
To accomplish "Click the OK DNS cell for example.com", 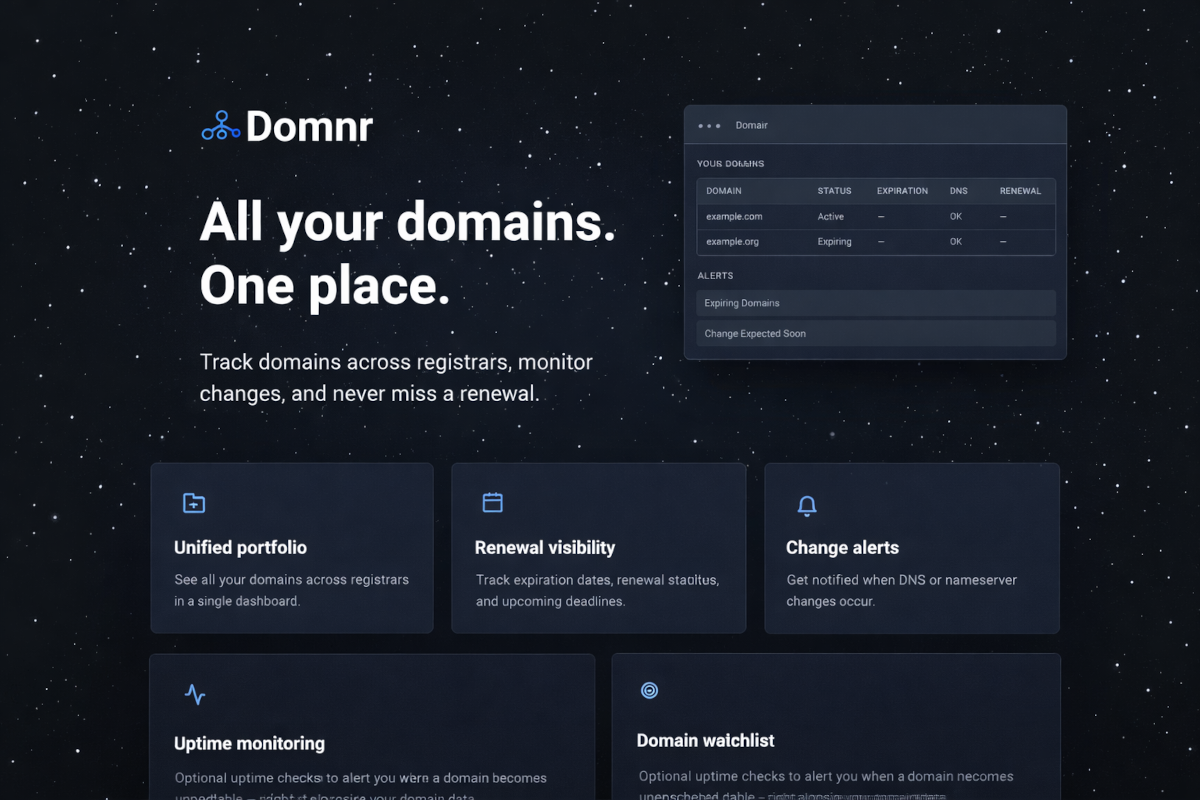I will click(x=956, y=217).
